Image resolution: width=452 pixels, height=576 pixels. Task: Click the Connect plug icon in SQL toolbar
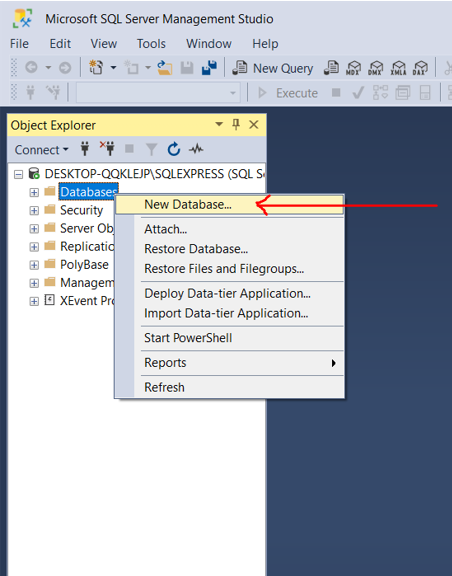coord(31,93)
